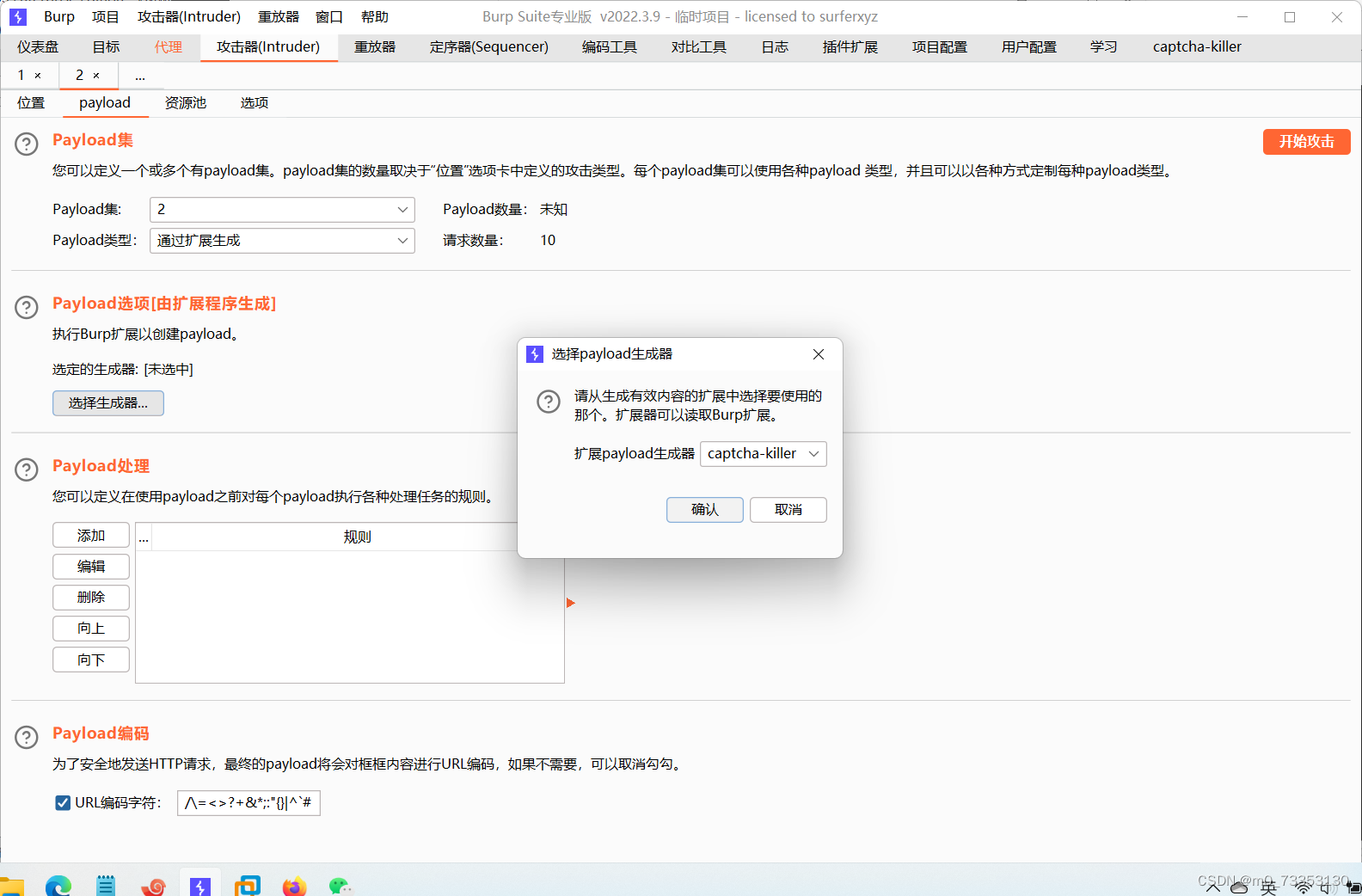This screenshot has height=896, width=1362.
Task: Show hidden system tray icons
Action: [1213, 887]
